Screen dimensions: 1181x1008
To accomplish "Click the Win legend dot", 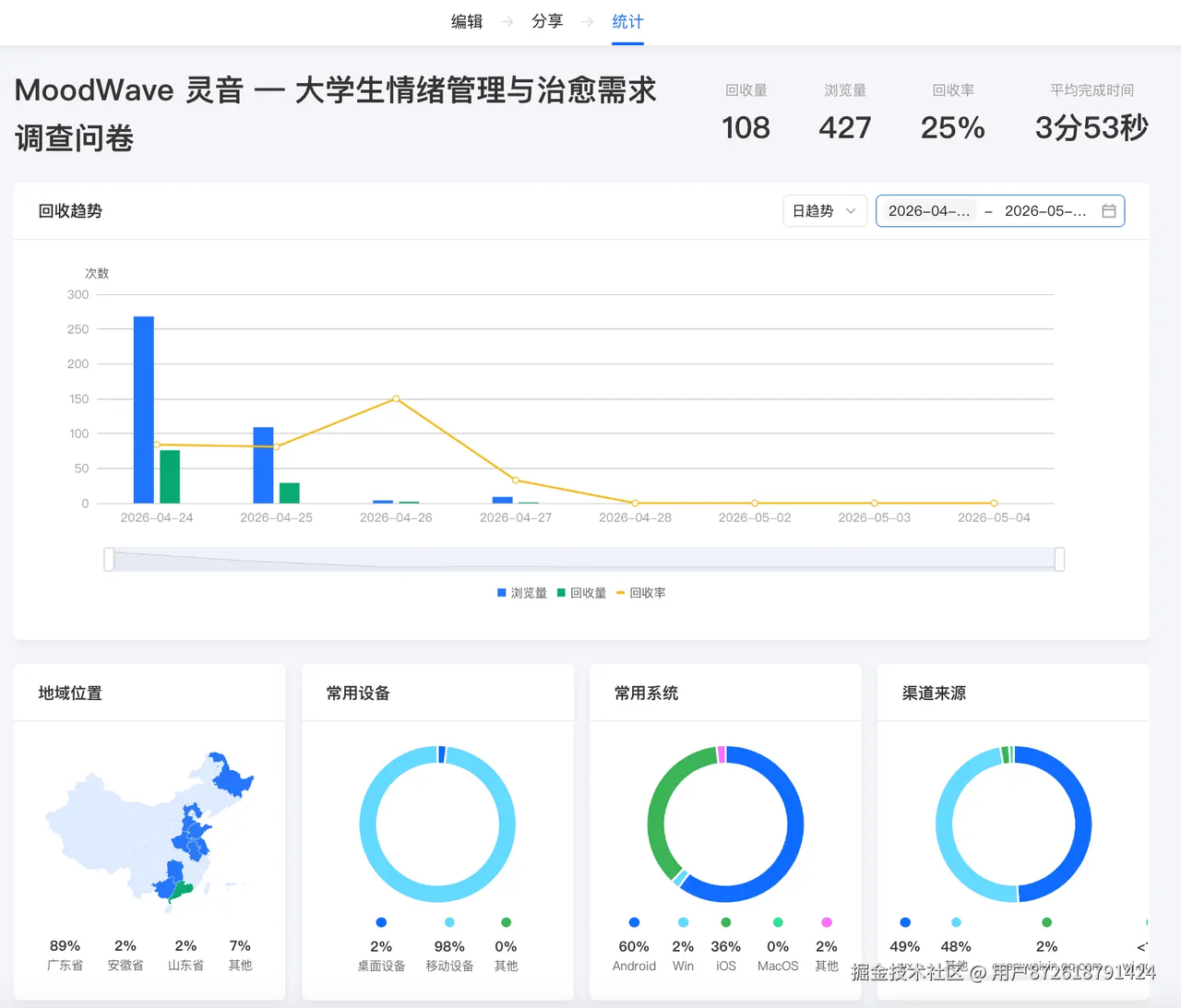I will tap(683, 922).
